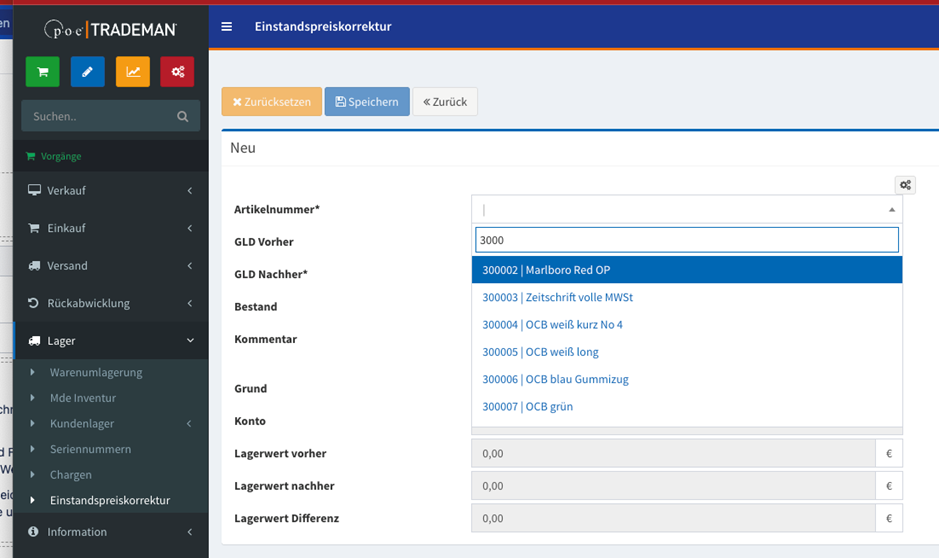The height and width of the screenshot is (558, 939).
Task: Click the Konto label
Action: (250, 421)
